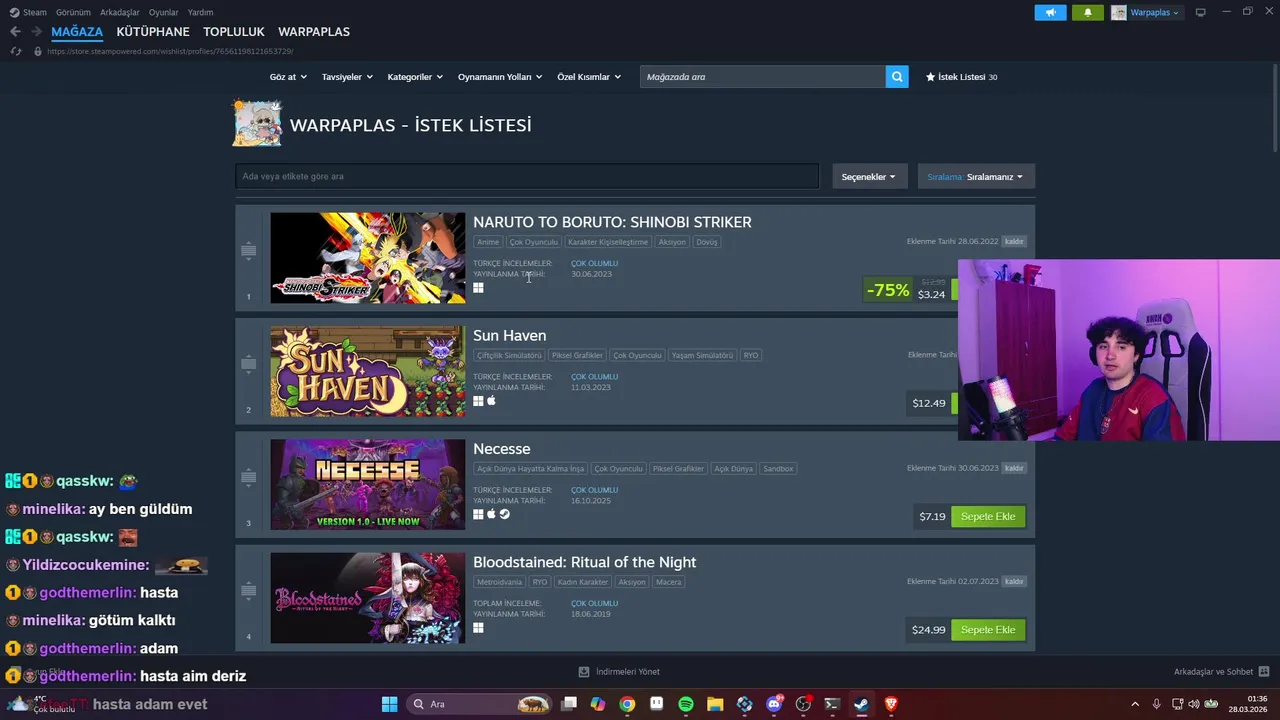Expand the Göz at dropdown
The width and height of the screenshot is (1280, 720).
288,77
